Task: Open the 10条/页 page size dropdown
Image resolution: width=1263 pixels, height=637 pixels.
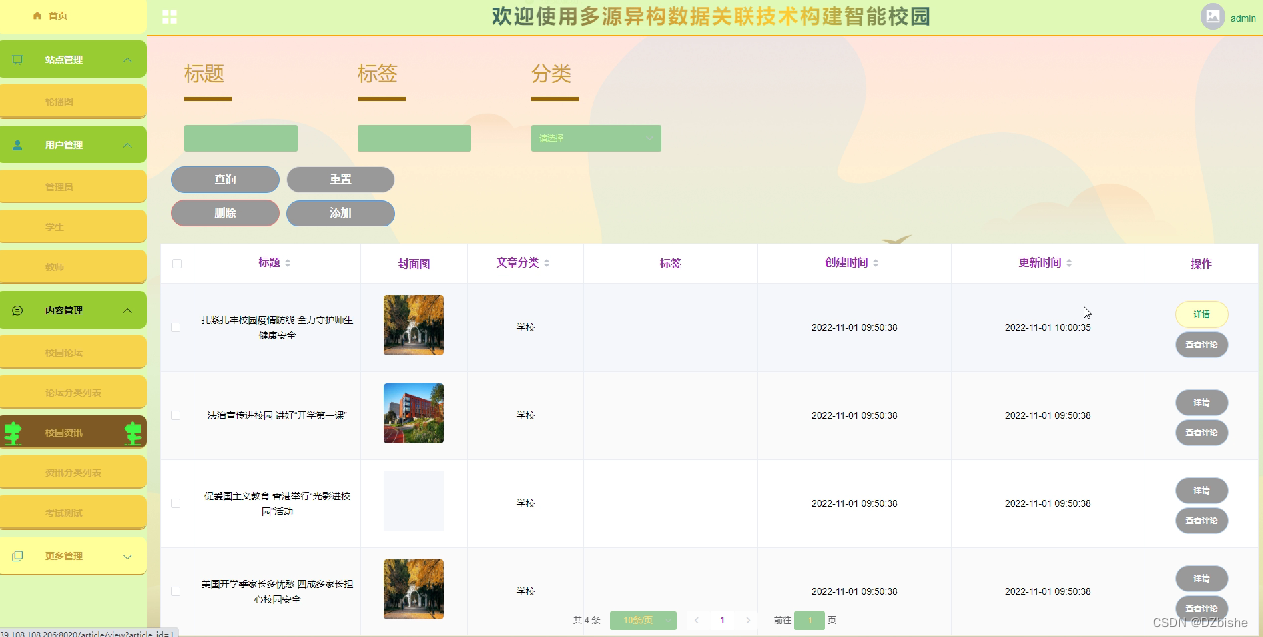Action: [643, 620]
